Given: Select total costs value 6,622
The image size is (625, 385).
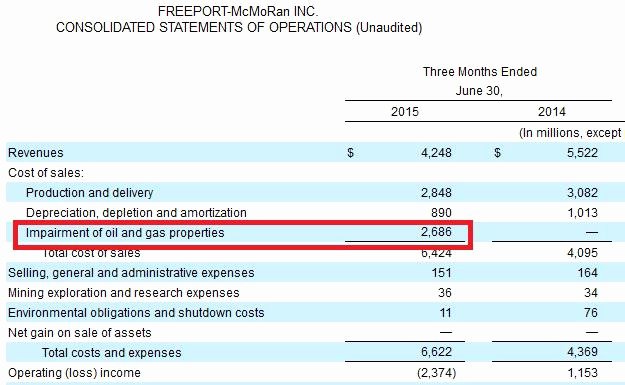Looking at the screenshot, I should pos(436,352).
